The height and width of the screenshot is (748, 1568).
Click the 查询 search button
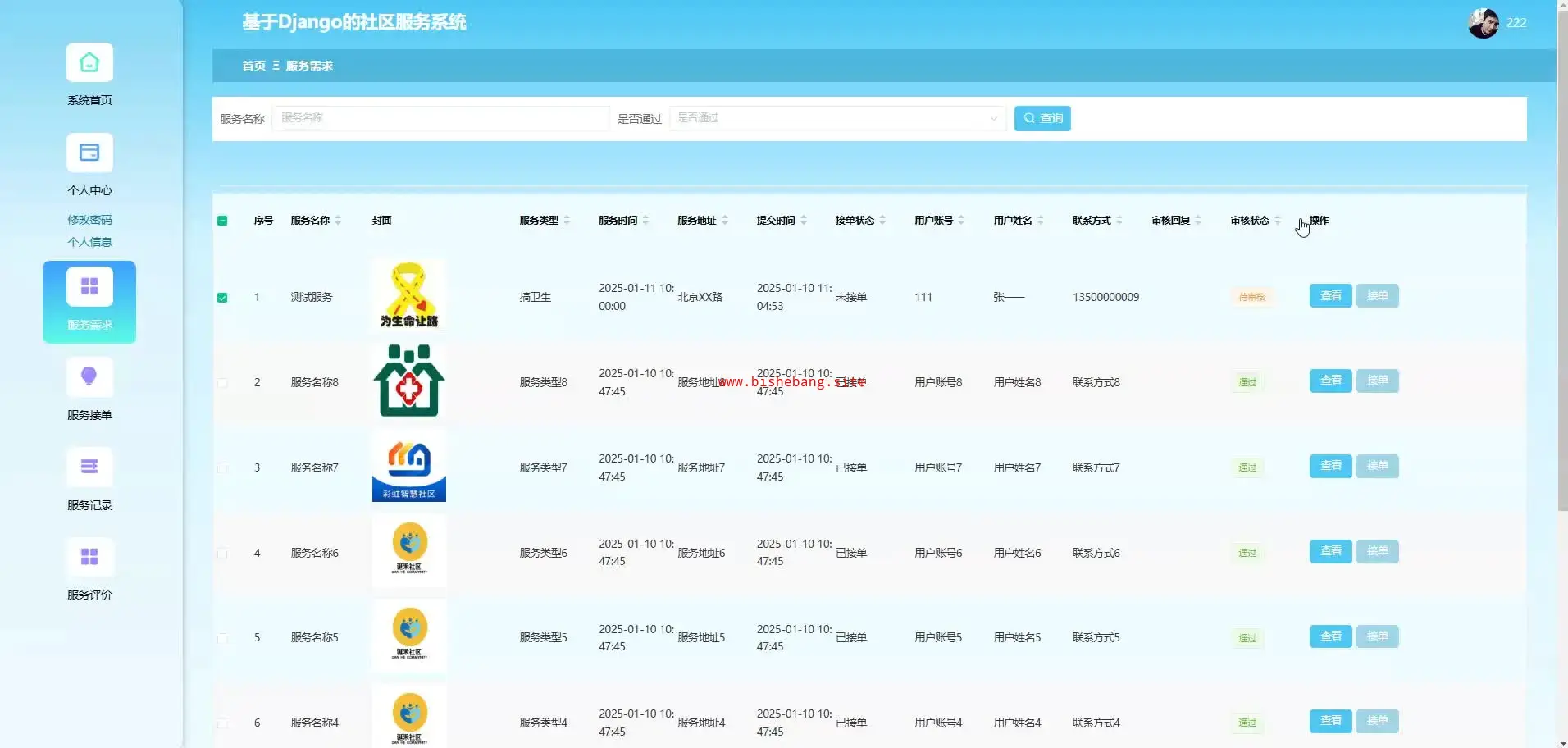click(x=1042, y=119)
